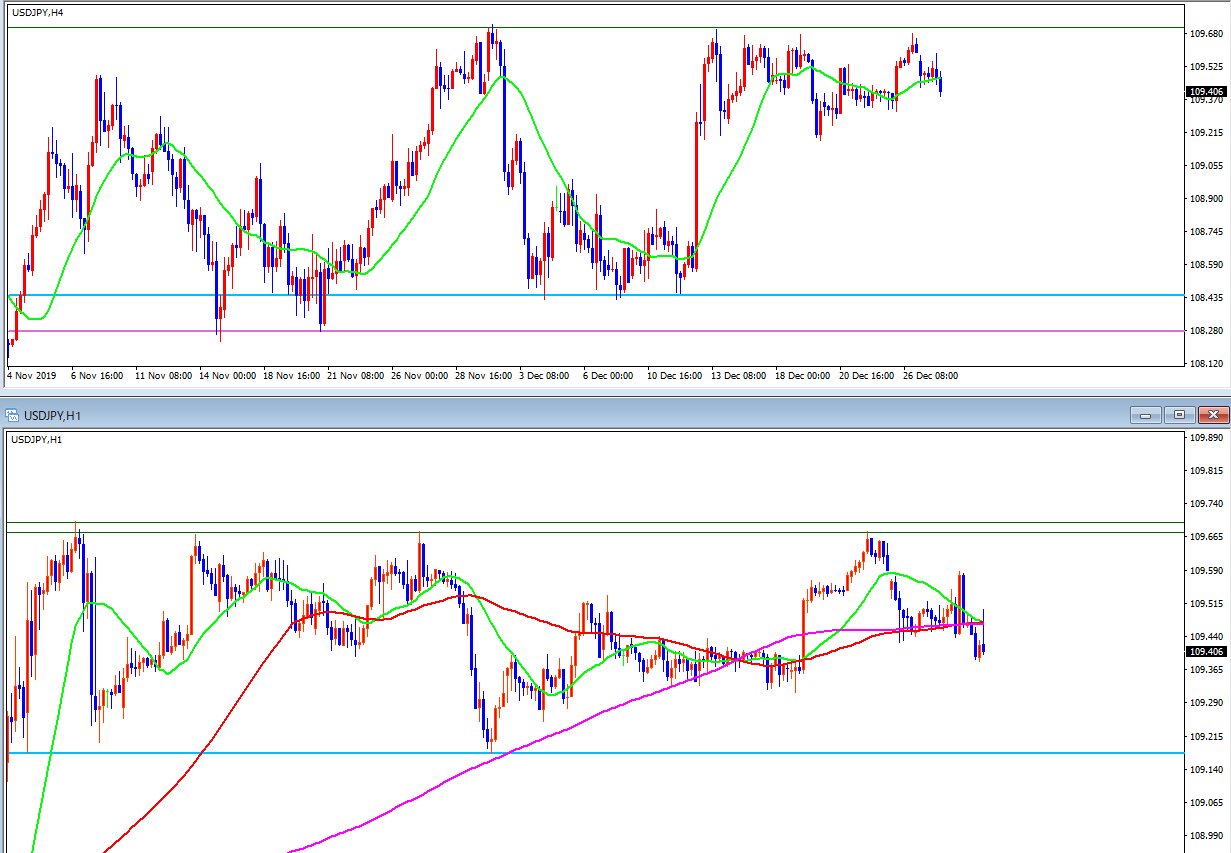Click the 4 Nov 2019 date on H4 timeline
This screenshot has height=853, width=1231.
tap(32, 376)
